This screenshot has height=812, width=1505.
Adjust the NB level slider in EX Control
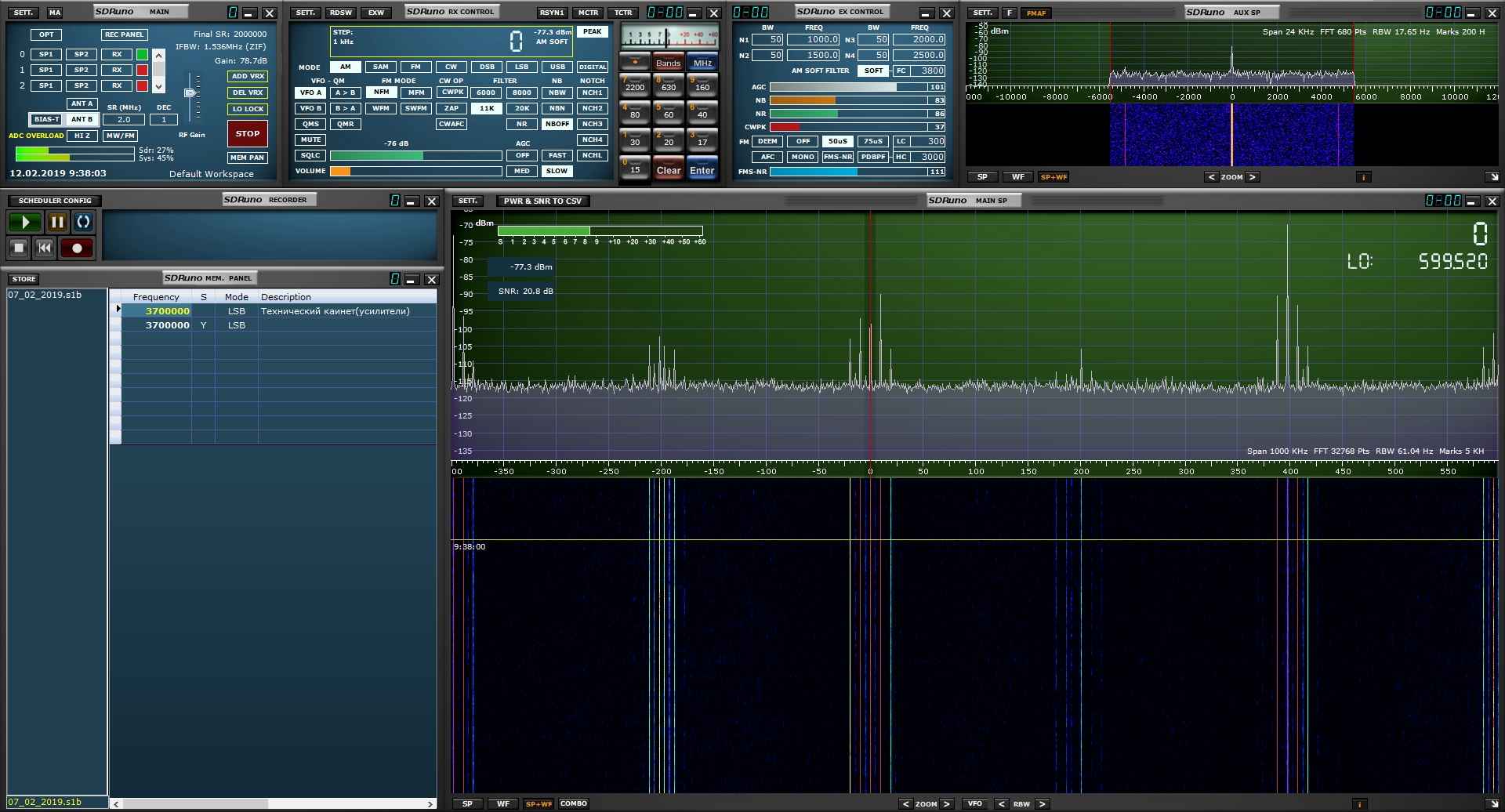coord(849,100)
